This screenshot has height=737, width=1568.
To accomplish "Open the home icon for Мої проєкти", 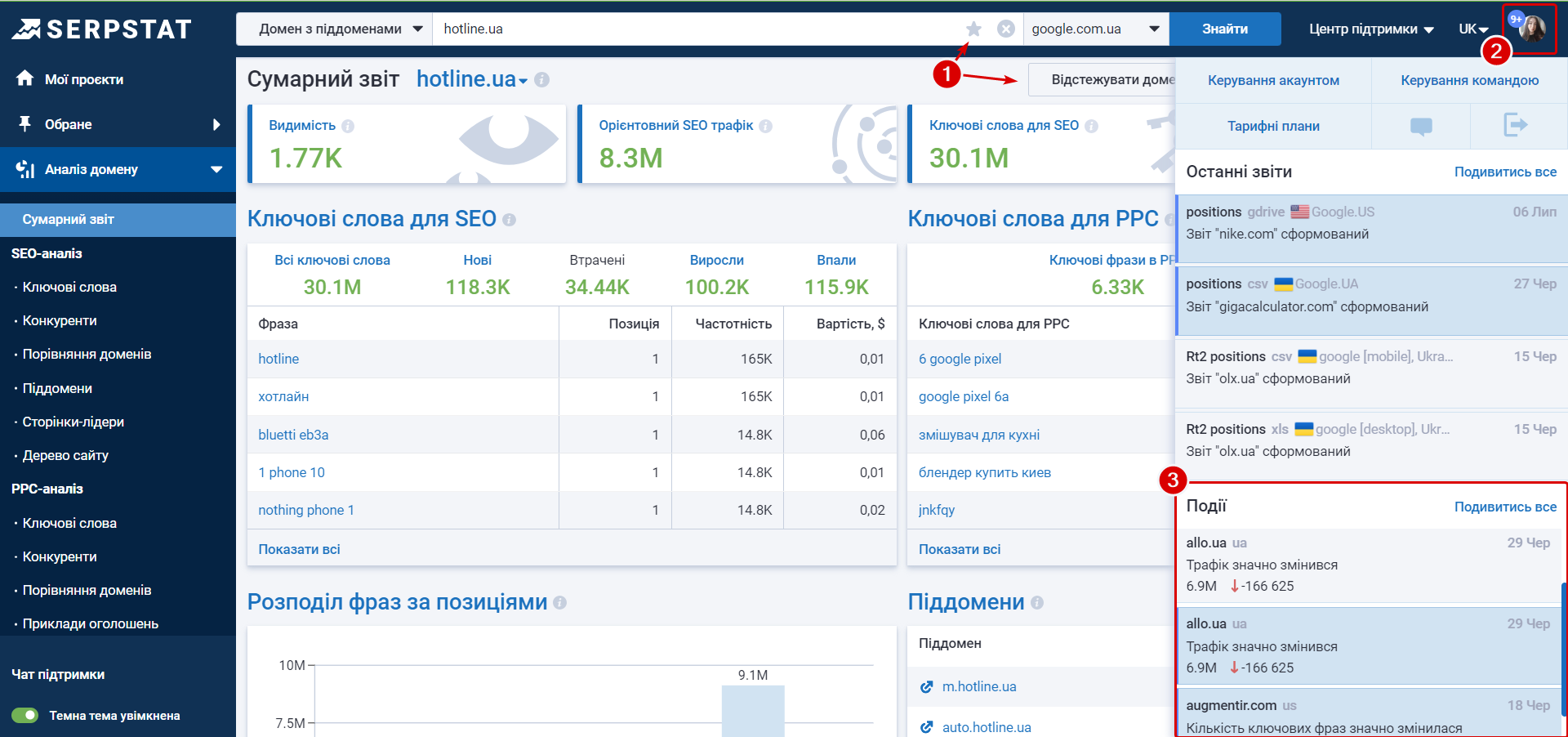I will (x=24, y=78).
